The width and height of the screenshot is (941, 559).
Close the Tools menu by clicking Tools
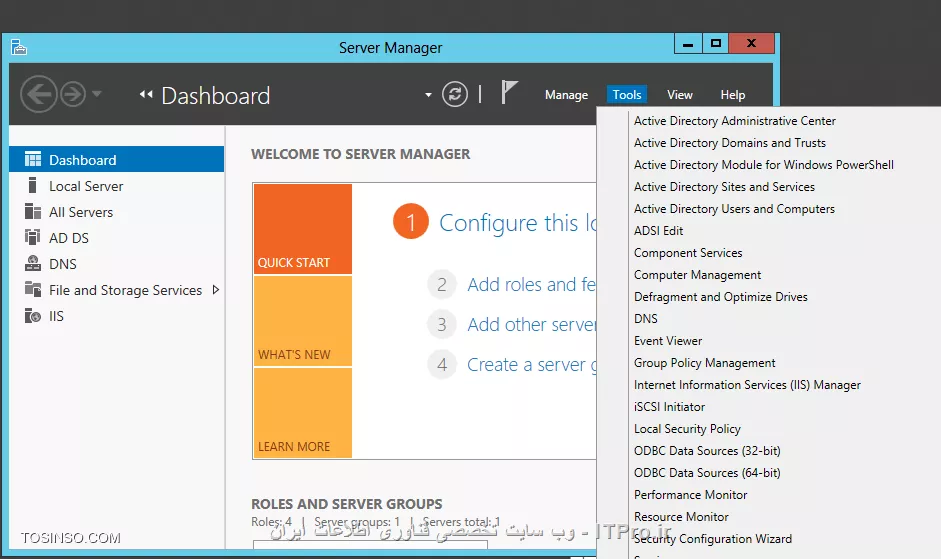click(x=627, y=95)
